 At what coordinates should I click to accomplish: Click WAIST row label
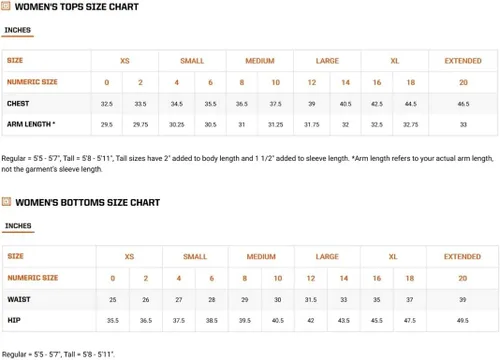tap(19, 299)
